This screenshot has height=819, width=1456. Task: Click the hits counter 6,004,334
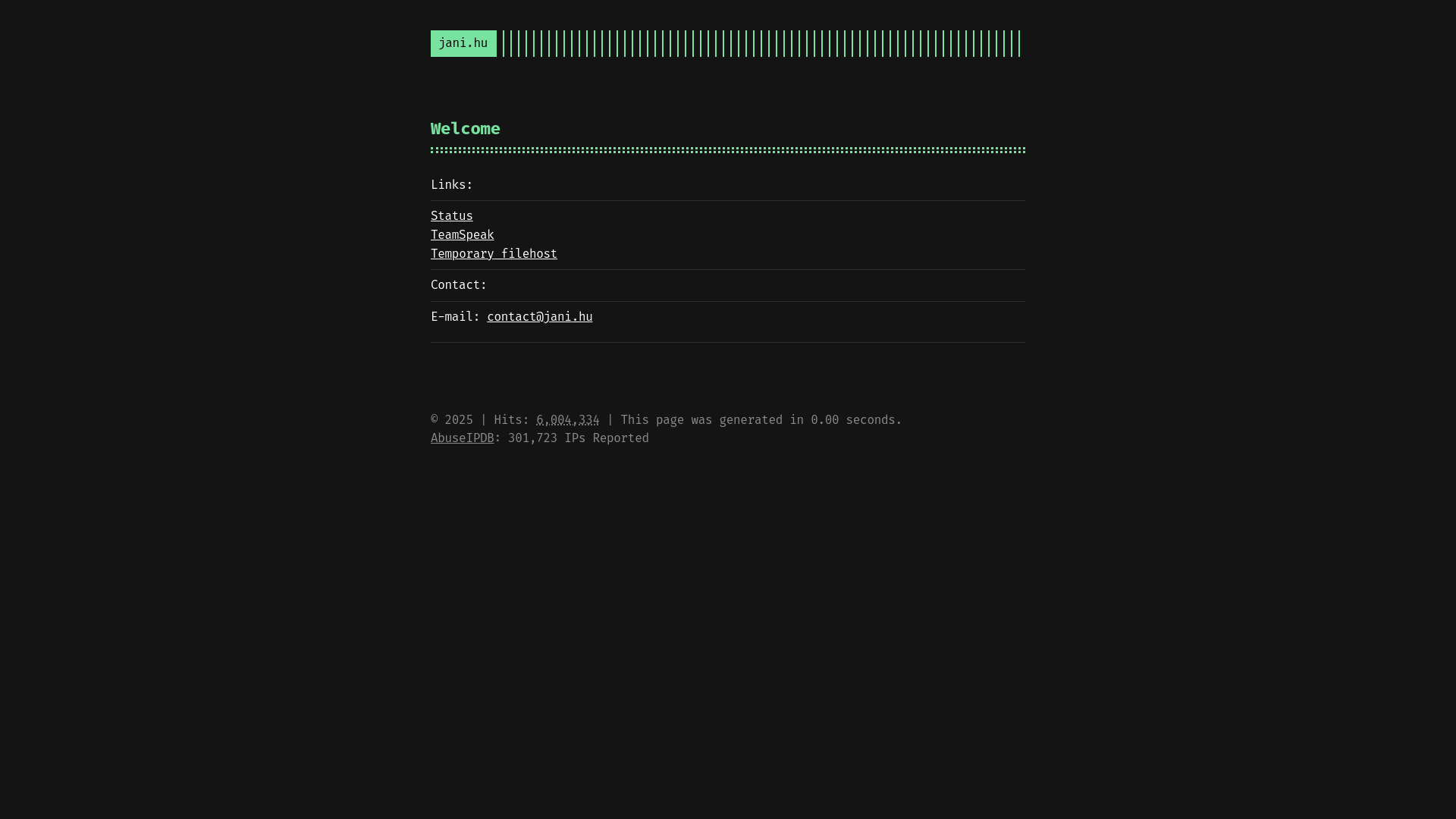pyautogui.click(x=568, y=420)
